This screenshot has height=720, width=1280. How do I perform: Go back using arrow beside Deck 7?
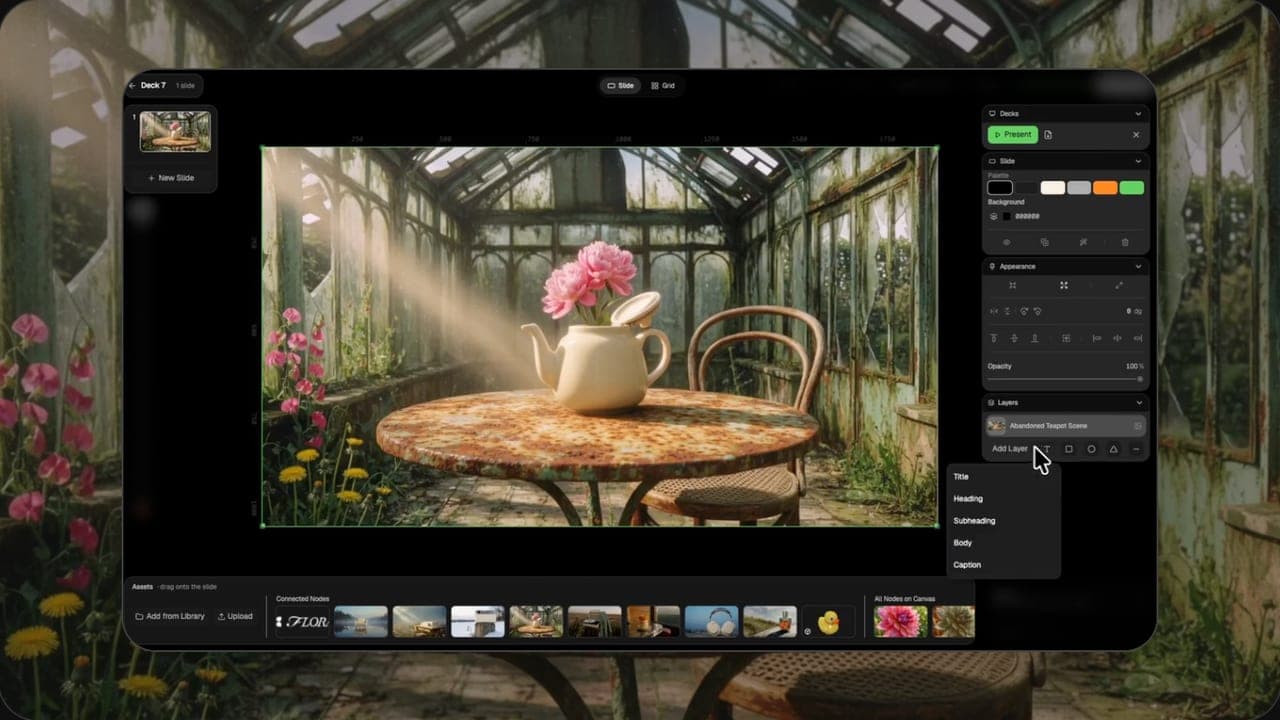tap(132, 86)
